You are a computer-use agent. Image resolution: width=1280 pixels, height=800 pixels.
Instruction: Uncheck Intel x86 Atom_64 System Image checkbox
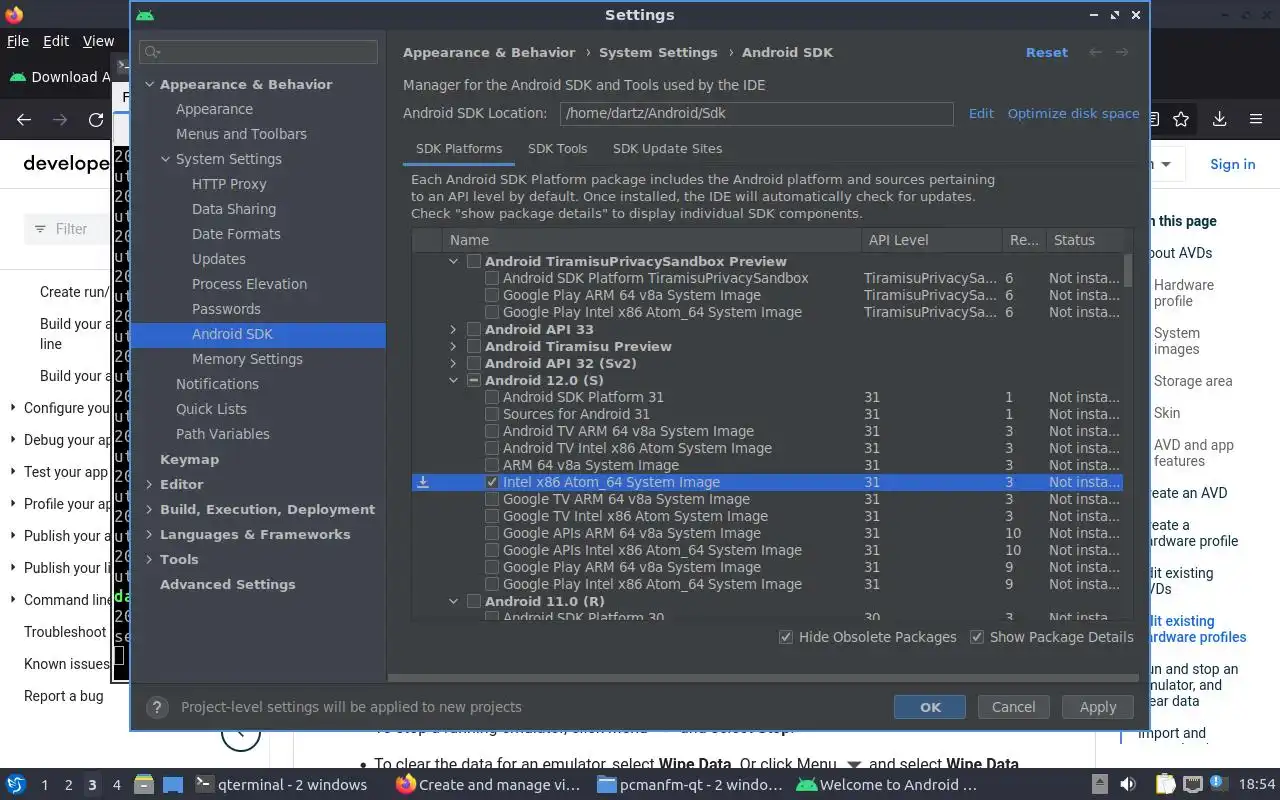click(x=492, y=482)
